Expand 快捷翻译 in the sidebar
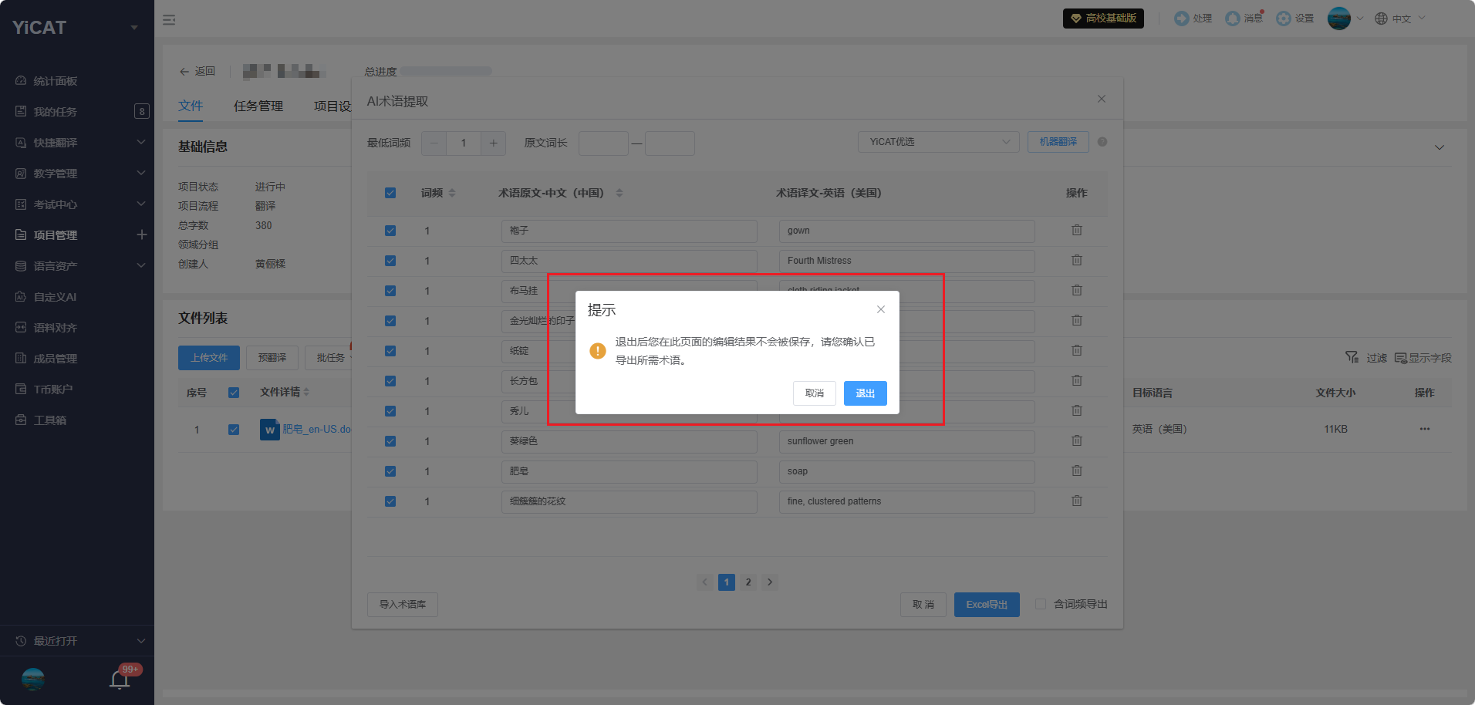Viewport: 1476px width, 706px height. coord(141,142)
